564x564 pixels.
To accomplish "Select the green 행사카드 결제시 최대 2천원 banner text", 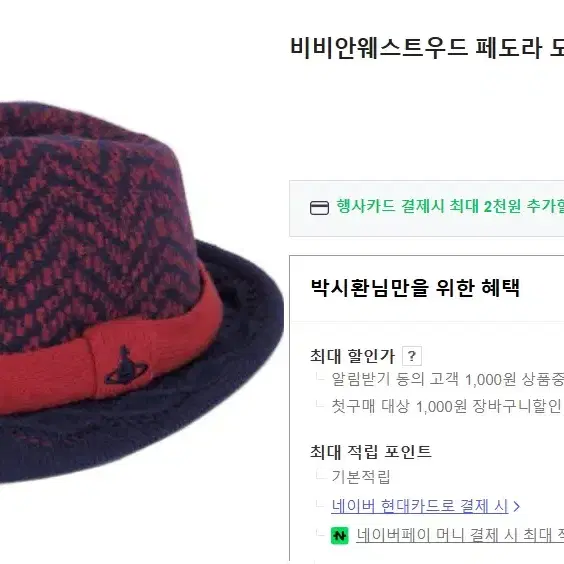I will click(450, 206).
